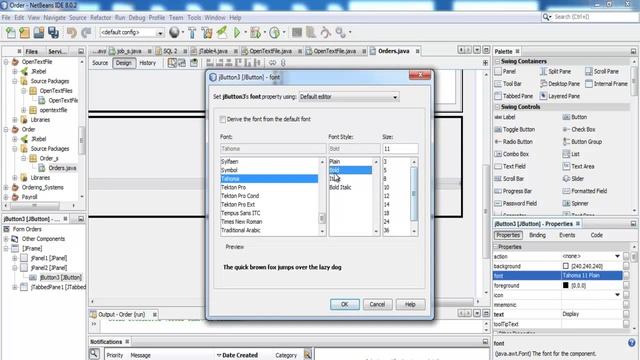640x360 pixels.
Task: Click the Save All toolbar icon
Action: click(x=53, y=32)
